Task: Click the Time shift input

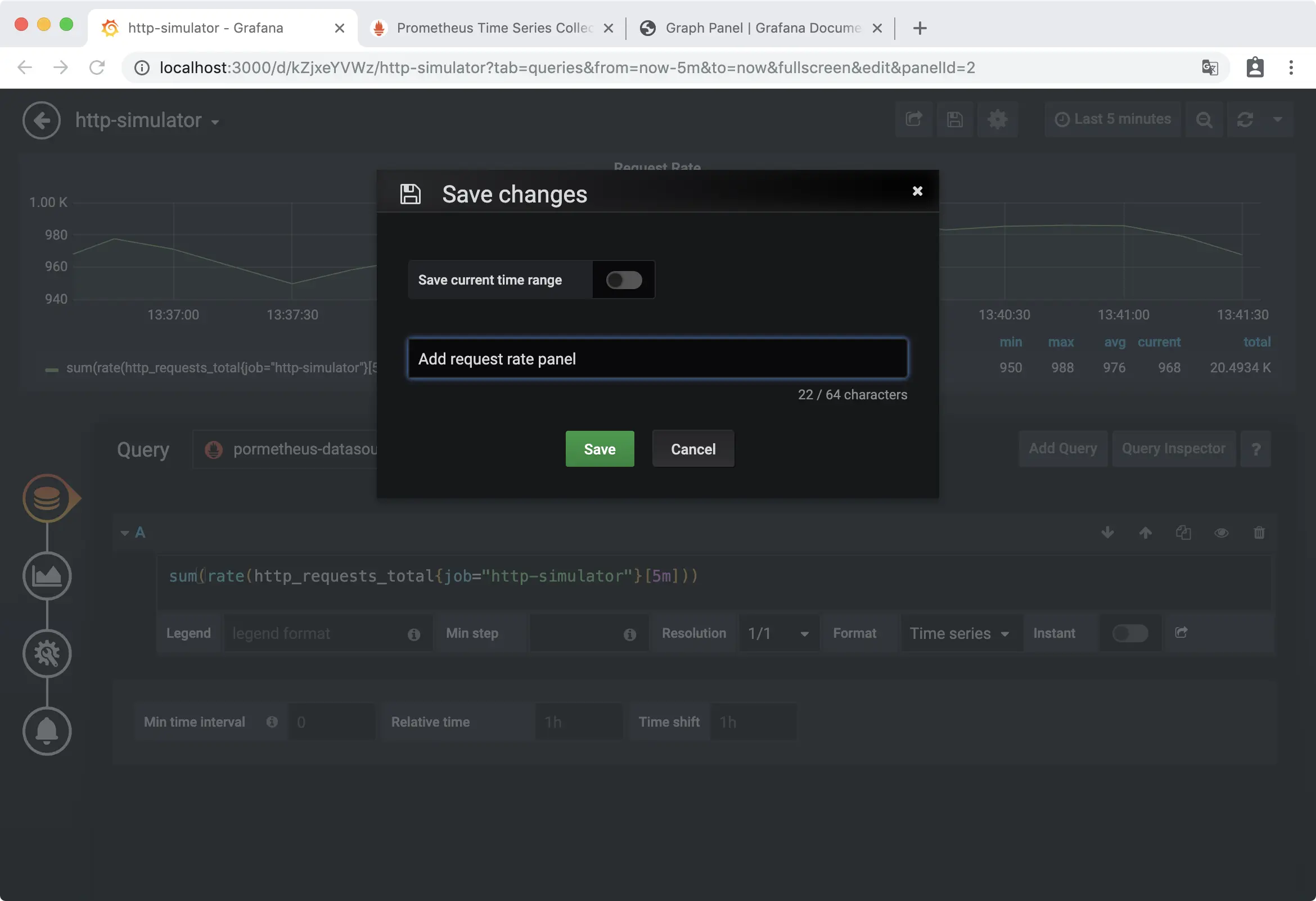Action: tap(753, 722)
